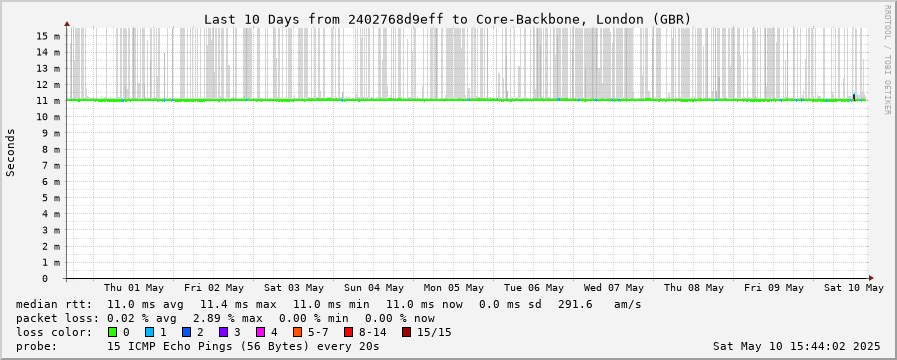This screenshot has height=360, width=897.
Task: Click the 'Seconds' y-axis label
Action: click(x=10, y=152)
